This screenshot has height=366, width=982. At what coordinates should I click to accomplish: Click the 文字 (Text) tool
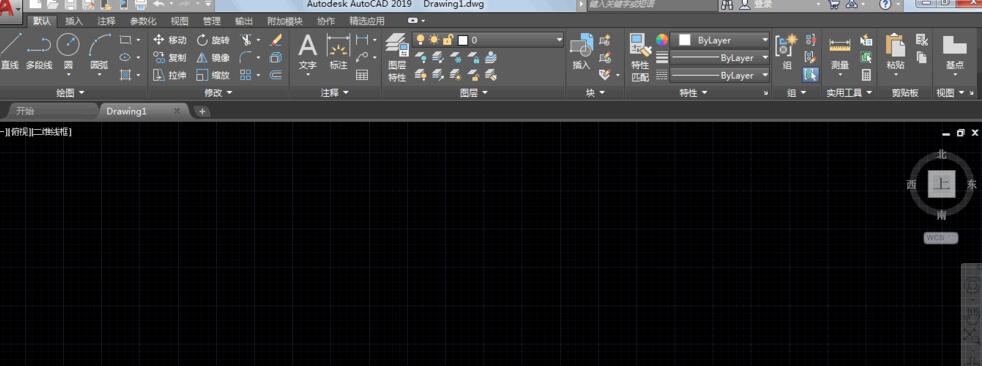[x=308, y=51]
